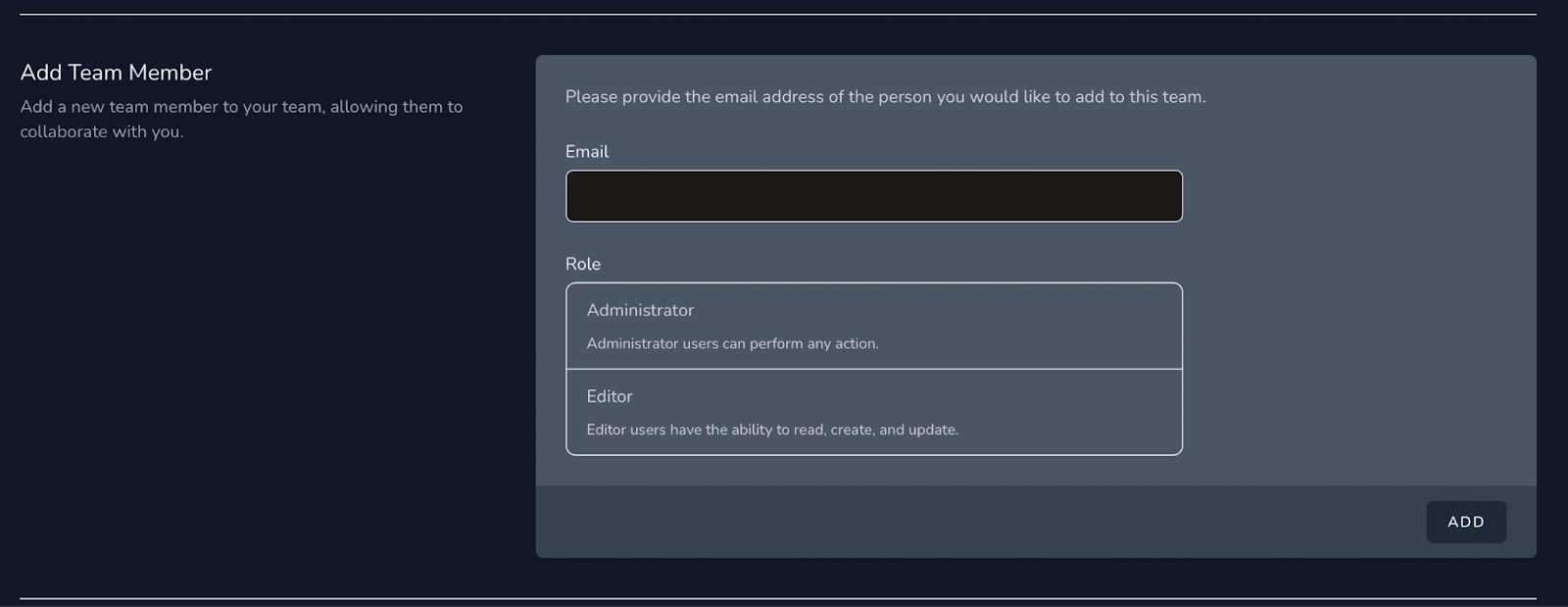Image resolution: width=1568 pixels, height=607 pixels.
Task: Click the Editor role title text
Action: pyautogui.click(x=610, y=396)
